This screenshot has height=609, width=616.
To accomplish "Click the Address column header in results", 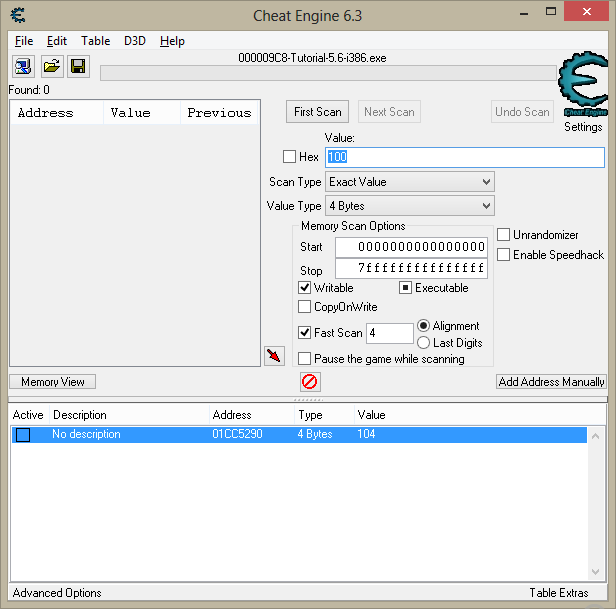I will coord(57,113).
